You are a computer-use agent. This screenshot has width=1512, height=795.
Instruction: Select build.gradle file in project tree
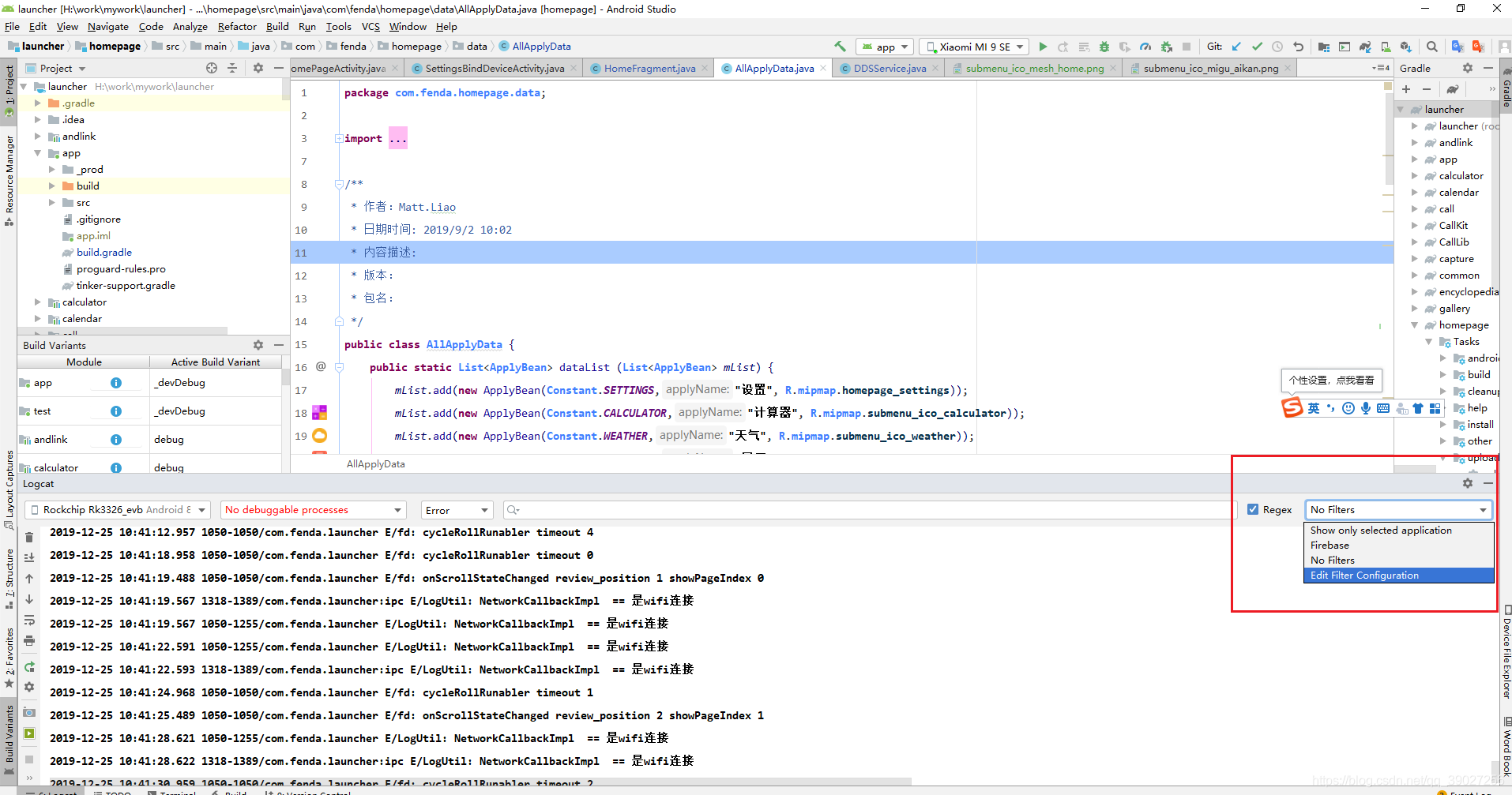tap(103, 253)
